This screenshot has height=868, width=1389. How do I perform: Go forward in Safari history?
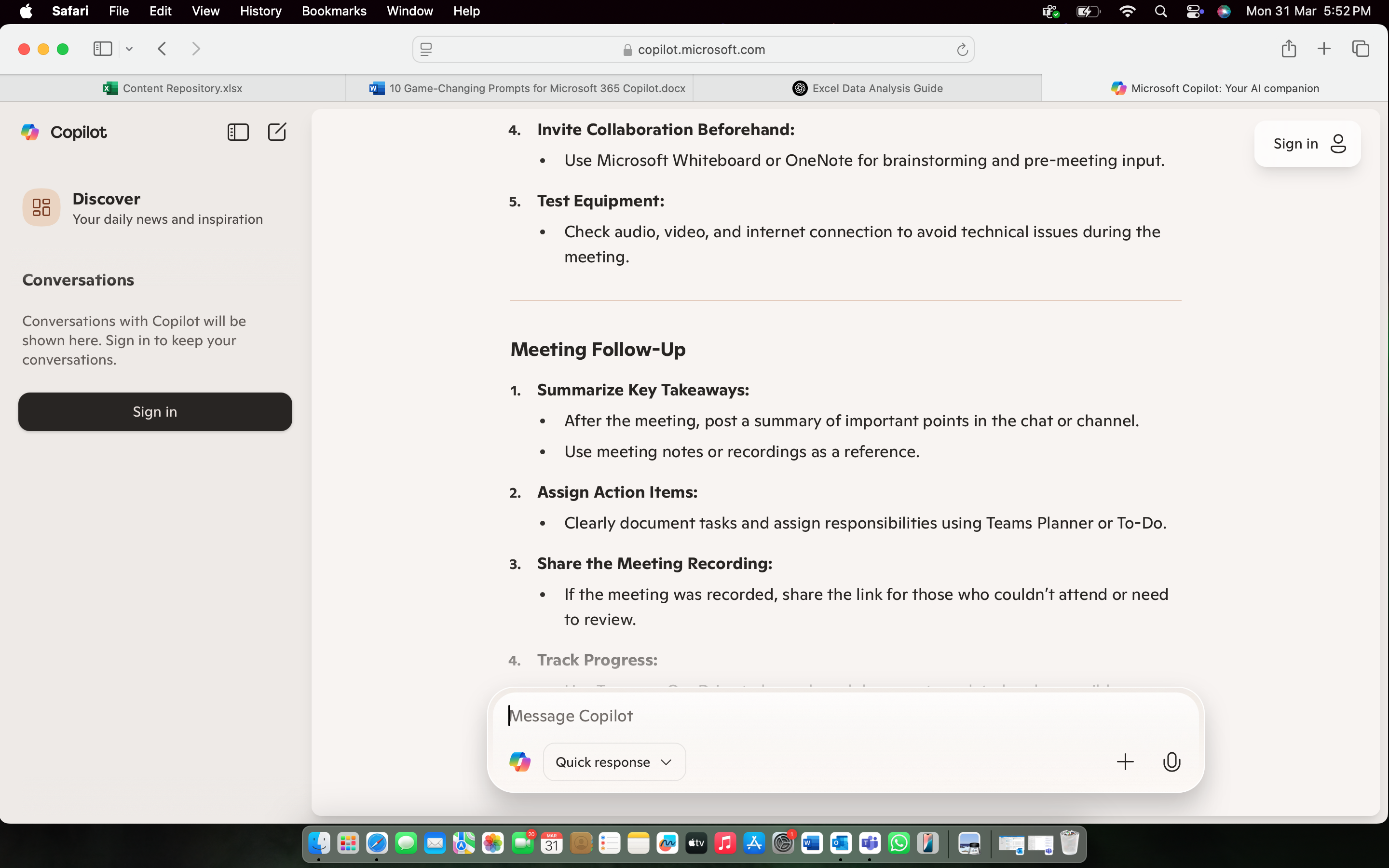click(x=196, y=49)
